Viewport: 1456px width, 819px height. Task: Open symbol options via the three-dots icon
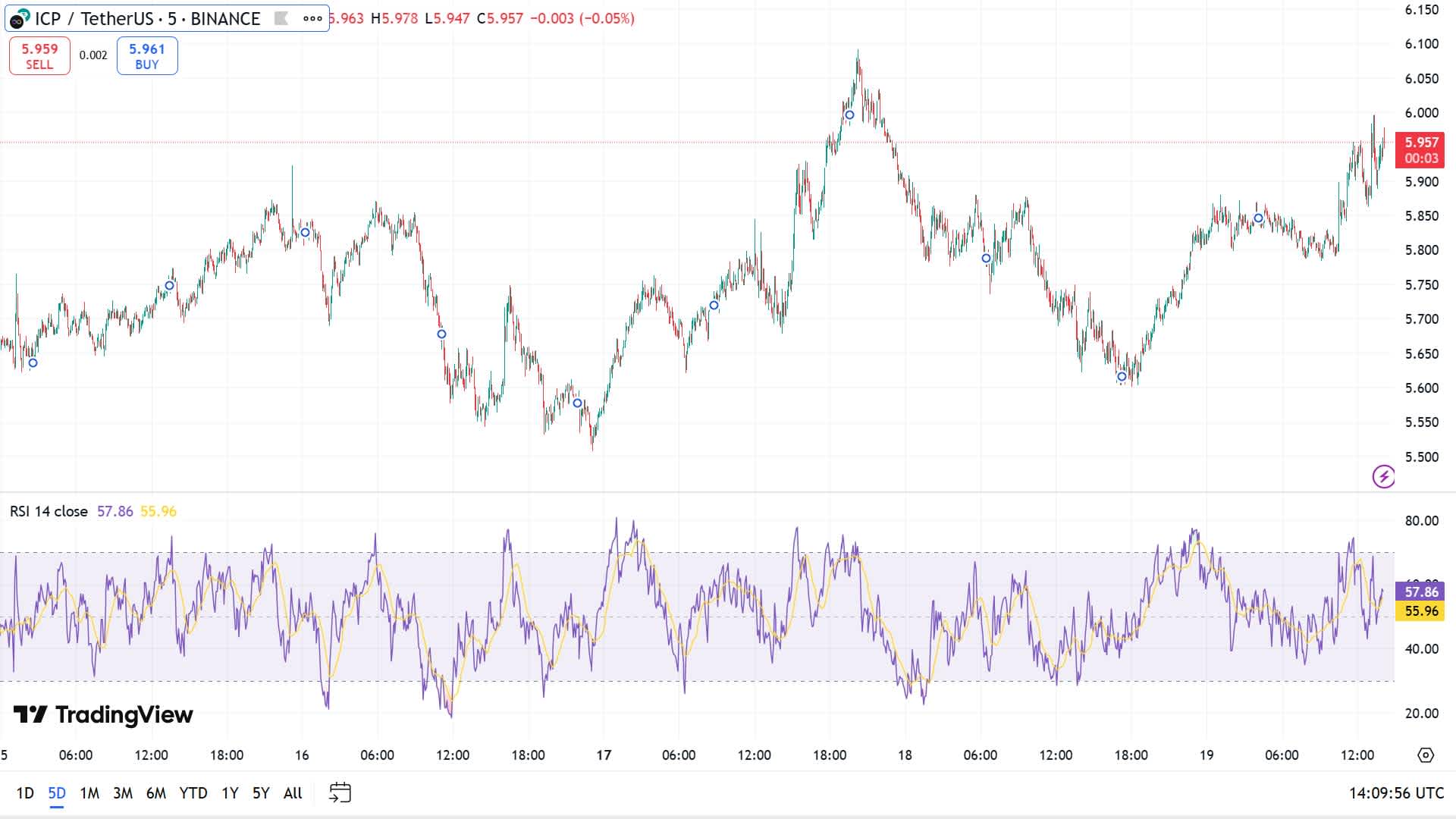312,20
